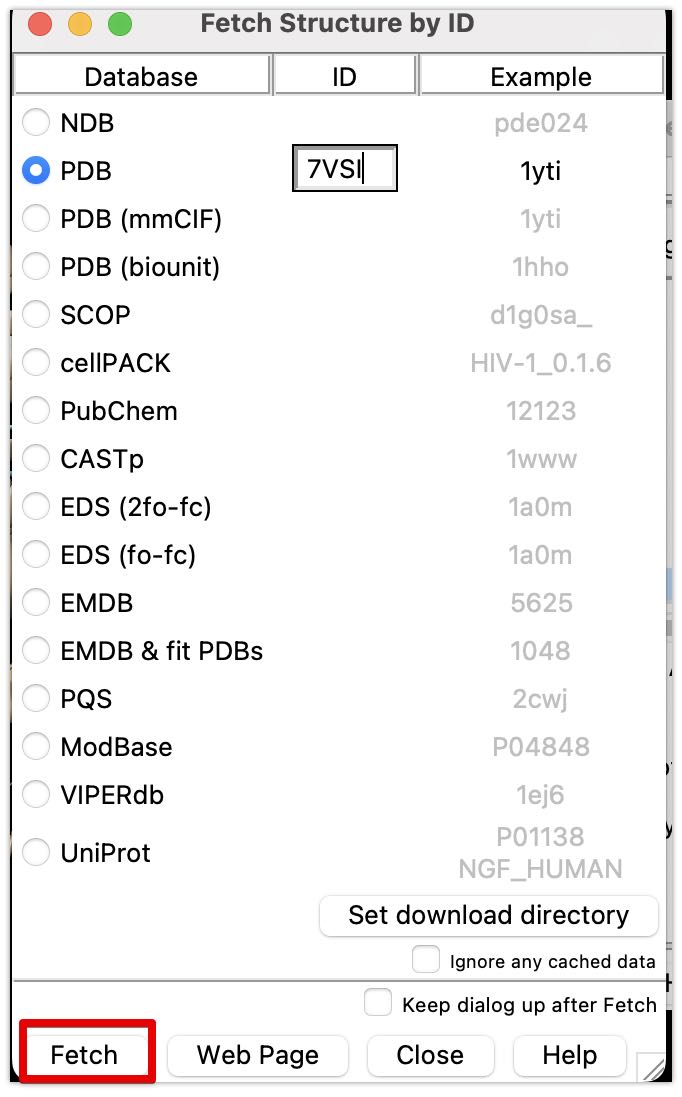The height and width of the screenshot is (1097, 682).
Task: Click Set download directory
Action: coord(488,915)
